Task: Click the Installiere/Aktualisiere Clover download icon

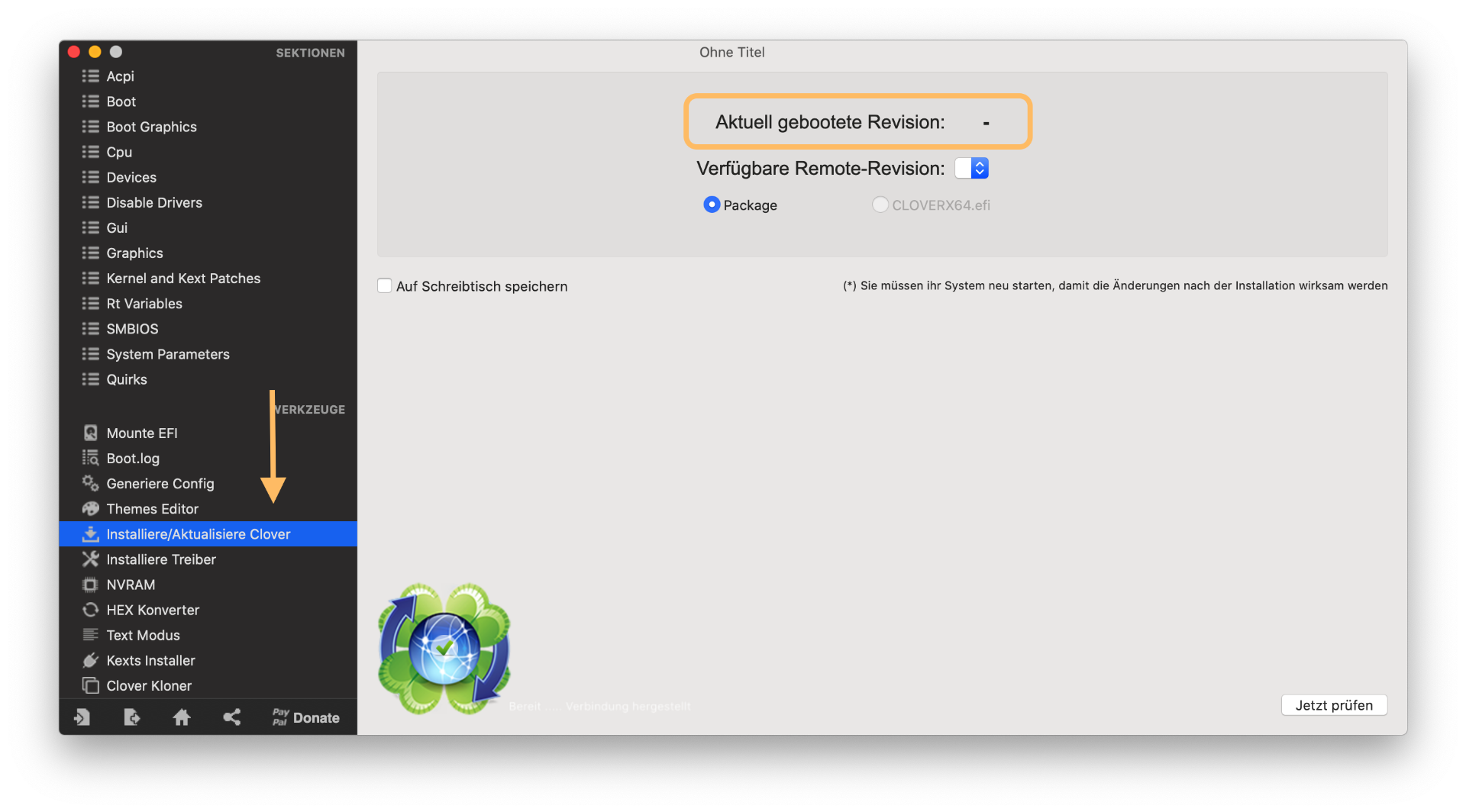Action: tap(91, 533)
